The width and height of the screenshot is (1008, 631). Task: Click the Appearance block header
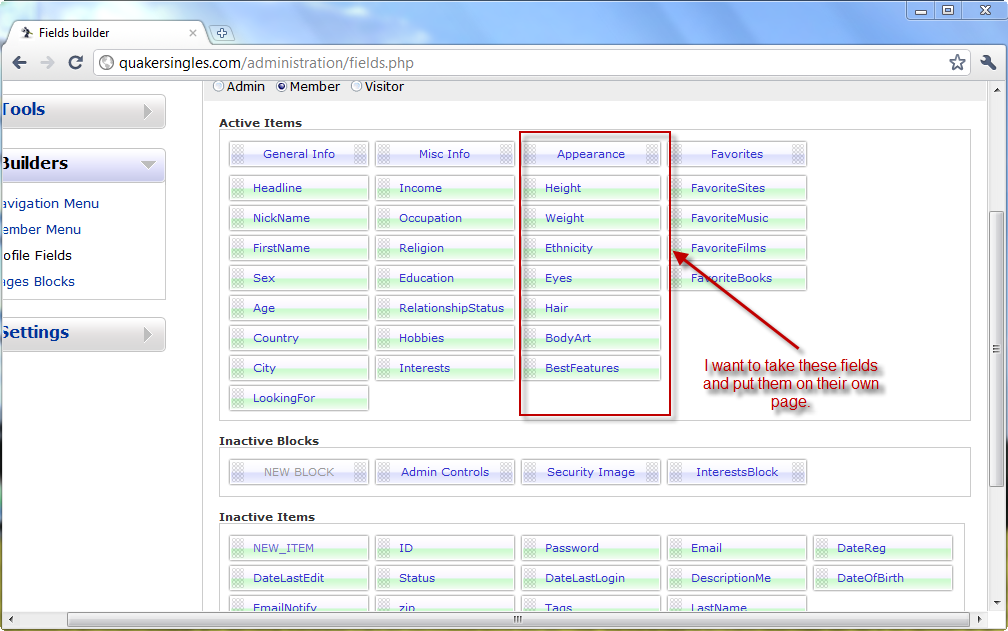point(590,154)
